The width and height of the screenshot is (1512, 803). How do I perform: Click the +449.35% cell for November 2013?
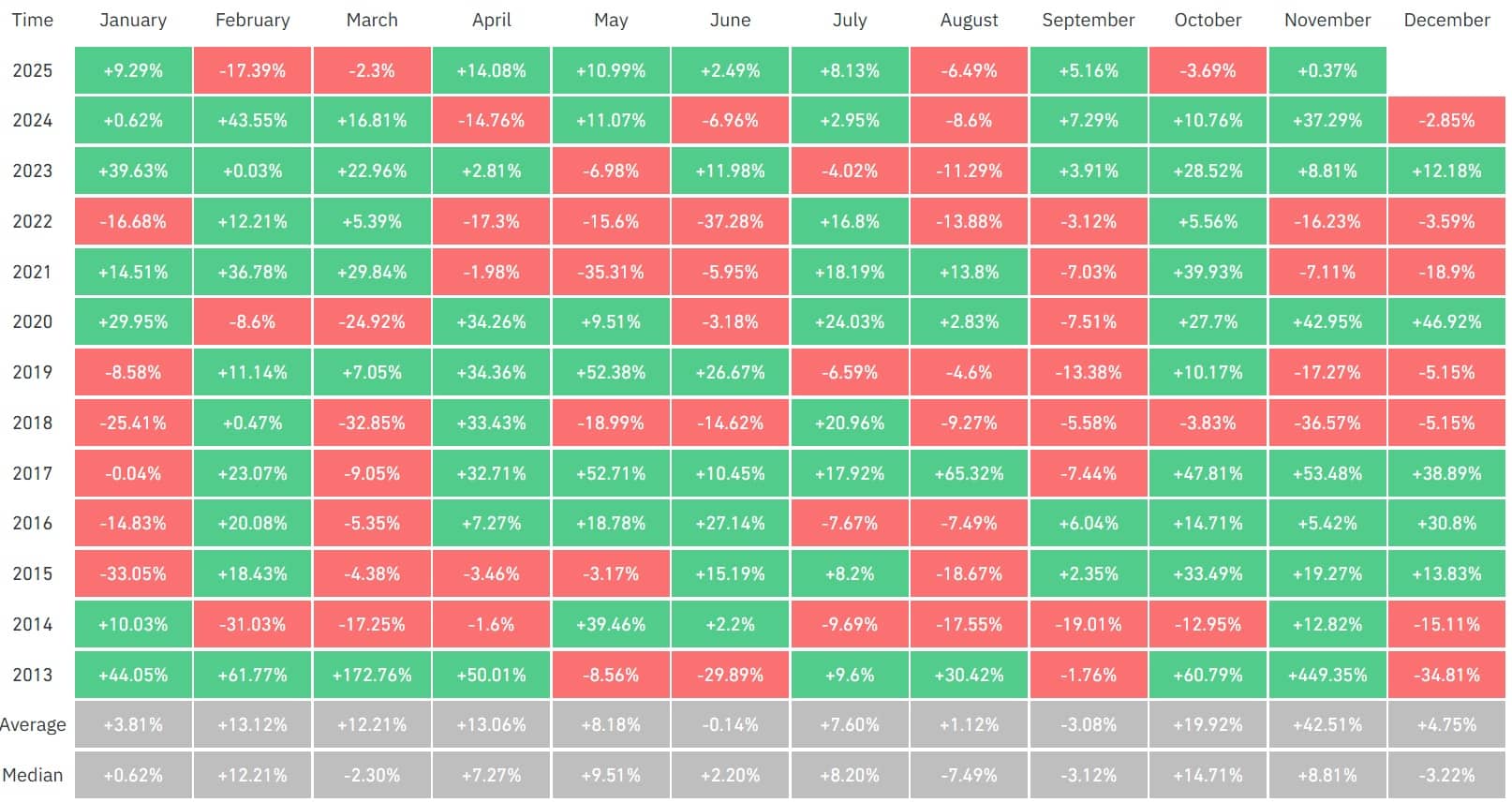tap(1327, 675)
